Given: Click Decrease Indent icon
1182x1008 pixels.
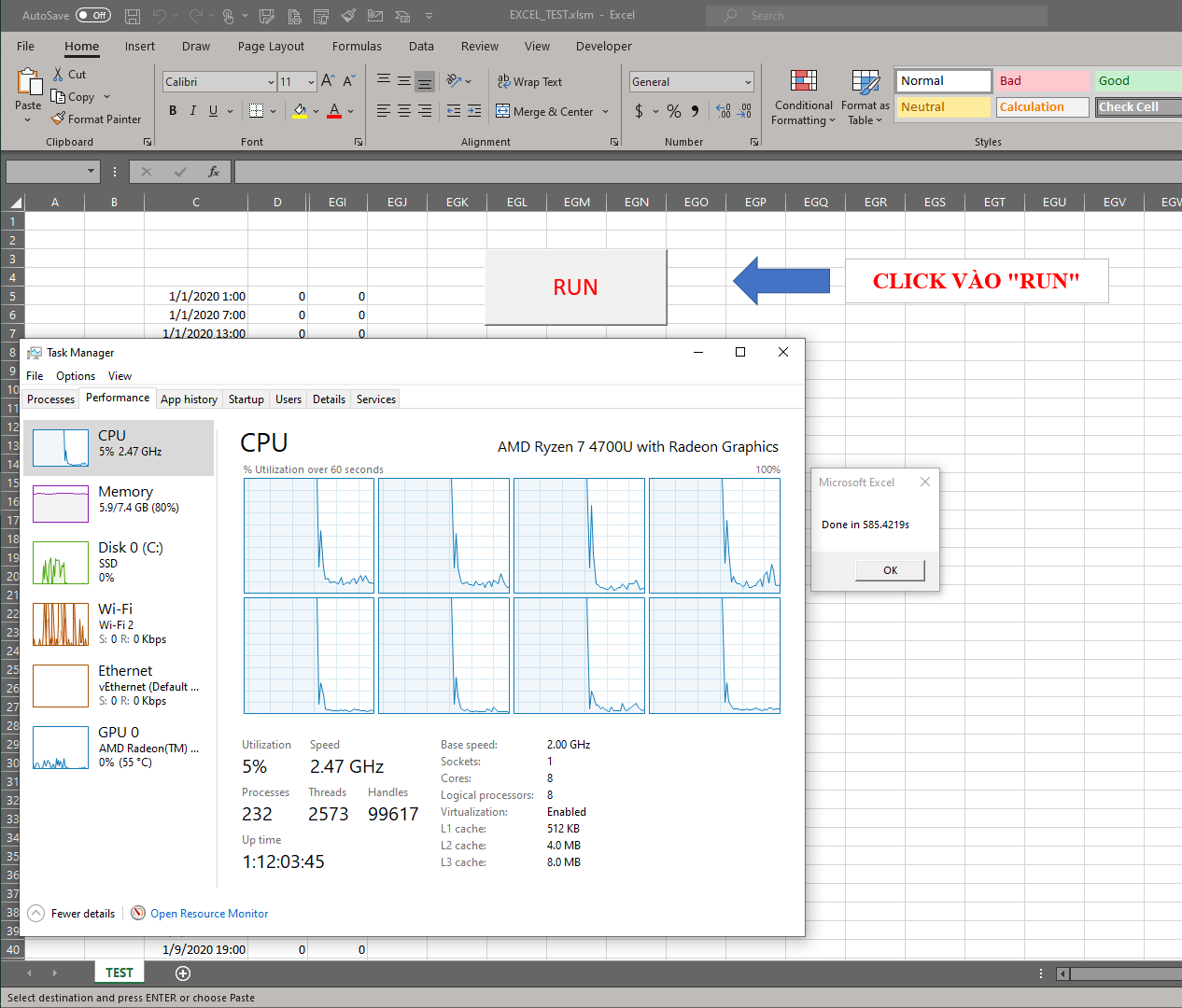Looking at the screenshot, I should (x=454, y=110).
